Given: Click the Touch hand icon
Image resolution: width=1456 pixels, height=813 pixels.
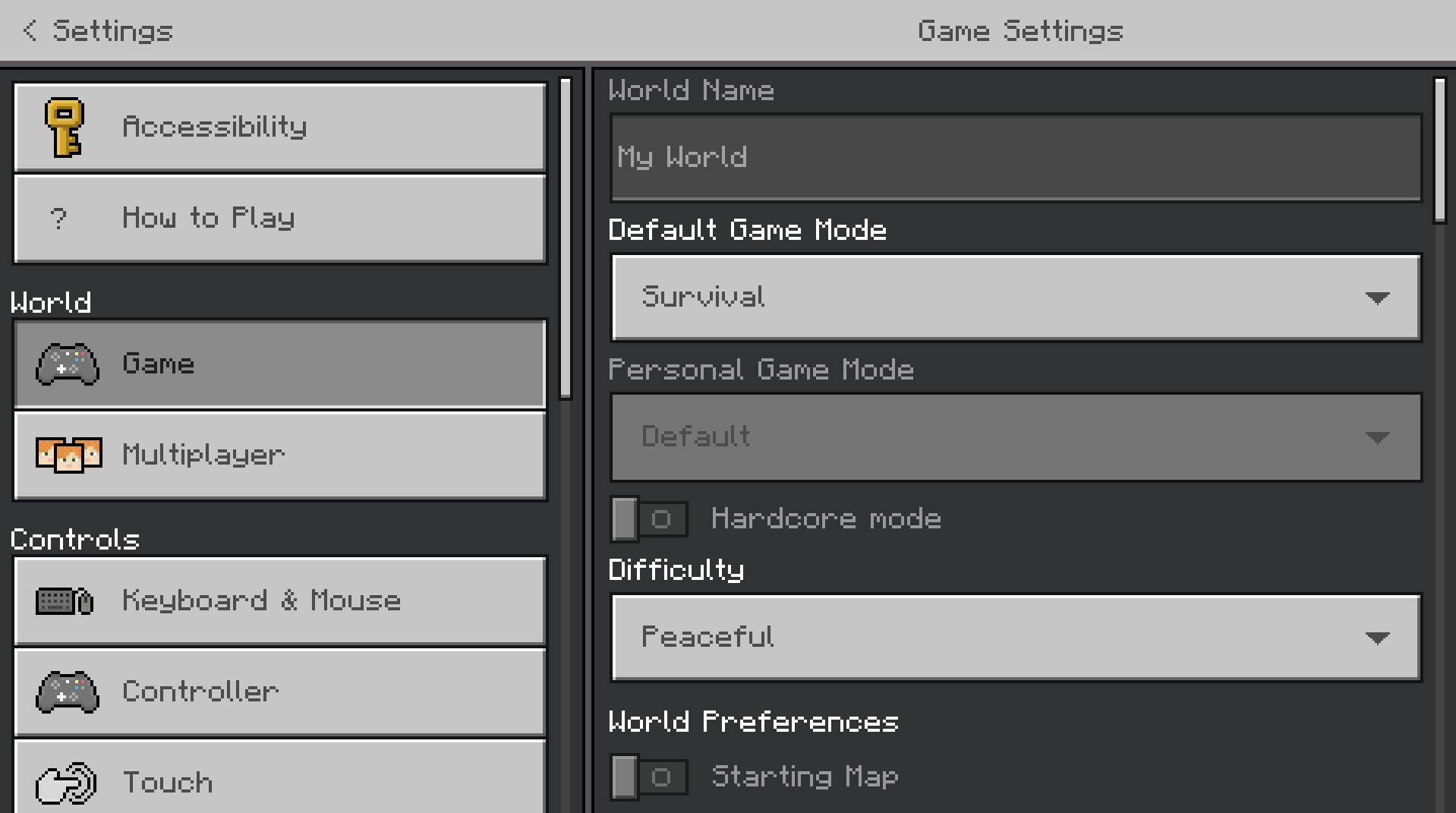Looking at the screenshot, I should click(x=67, y=783).
